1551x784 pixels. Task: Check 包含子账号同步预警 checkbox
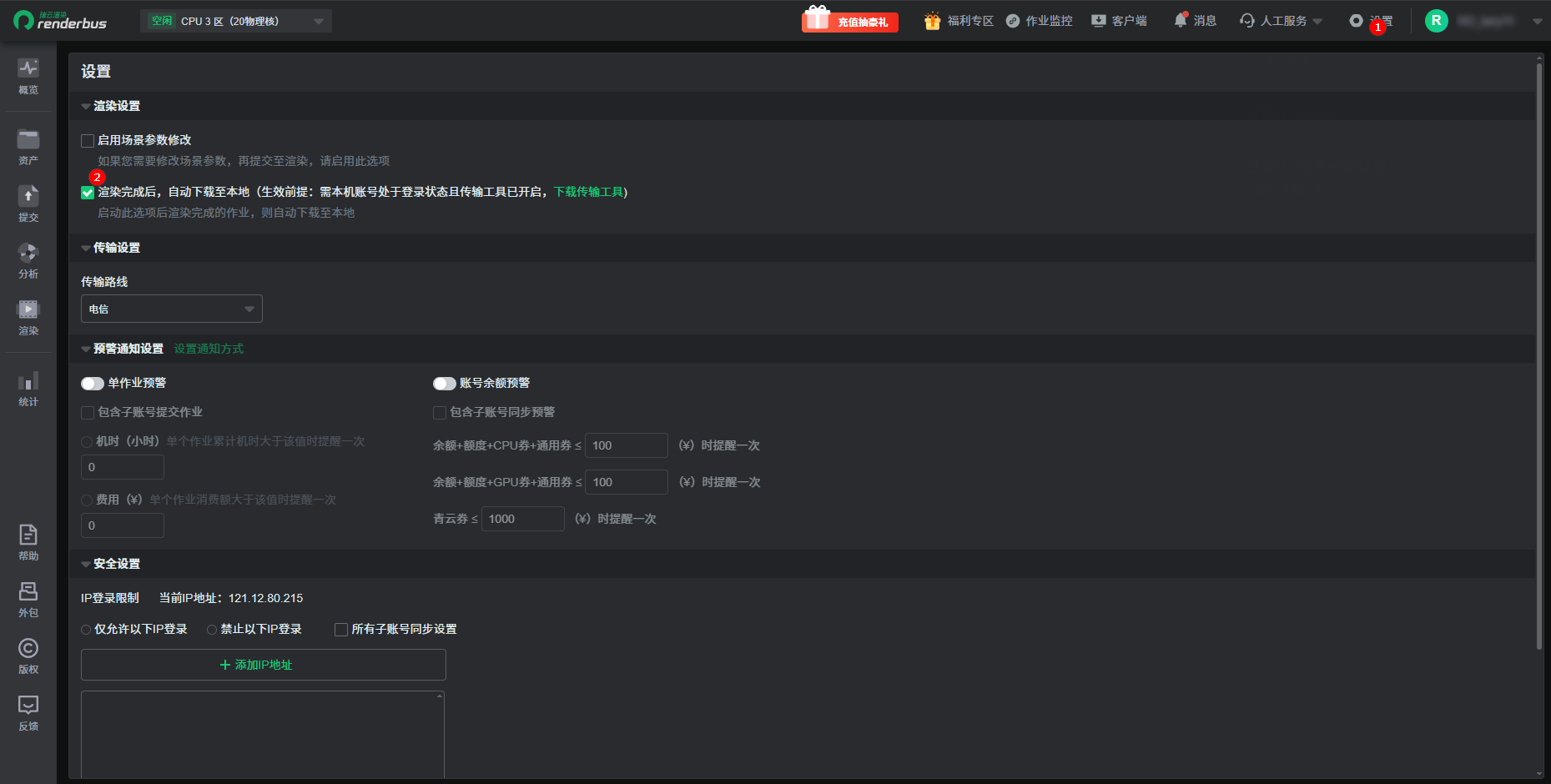point(440,413)
